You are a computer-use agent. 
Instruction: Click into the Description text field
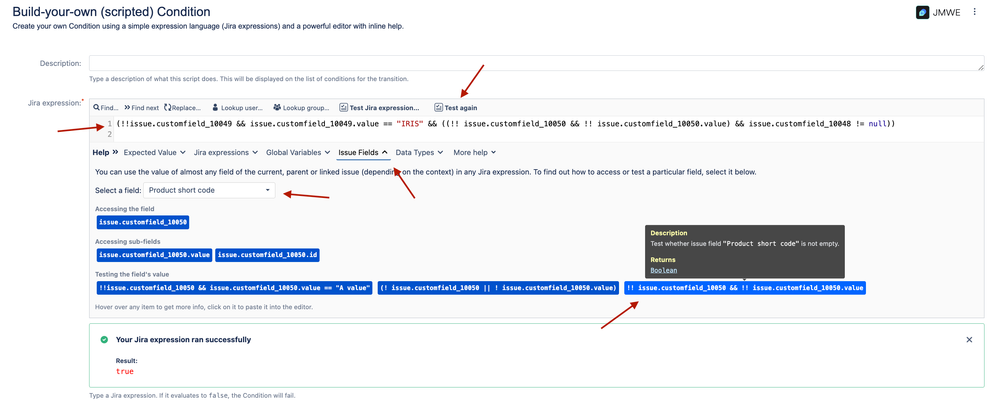point(536,63)
